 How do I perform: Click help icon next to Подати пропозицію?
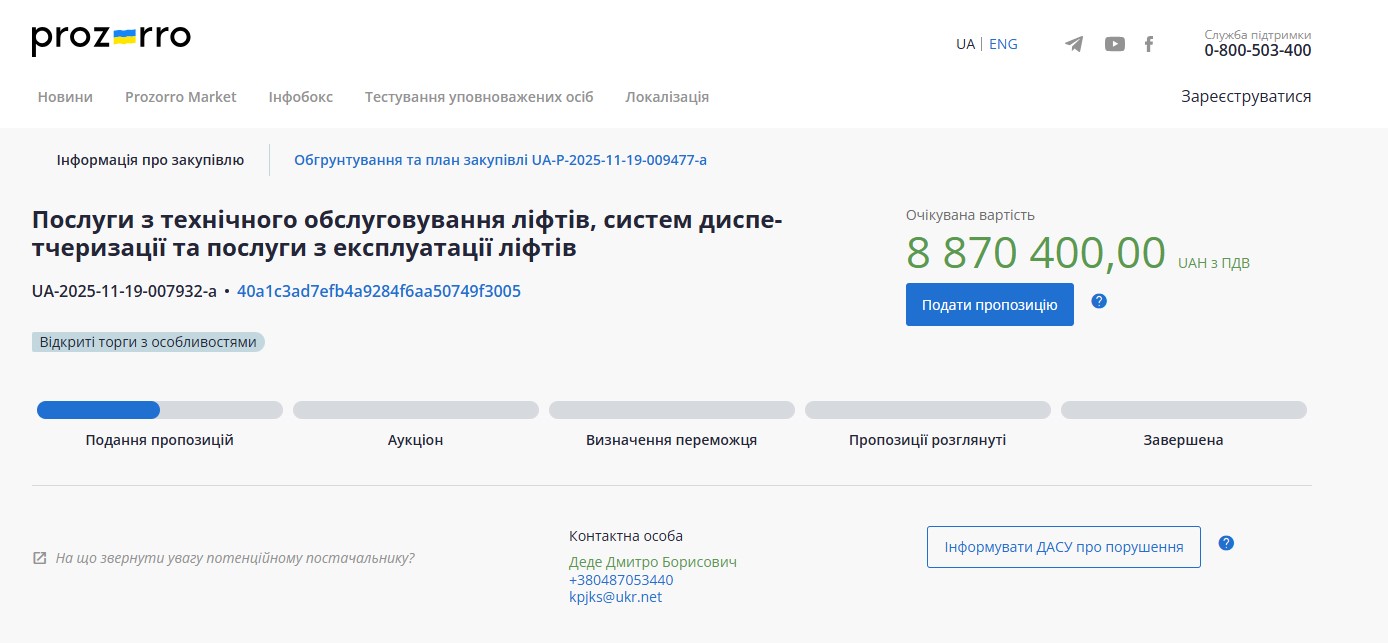click(x=1099, y=301)
